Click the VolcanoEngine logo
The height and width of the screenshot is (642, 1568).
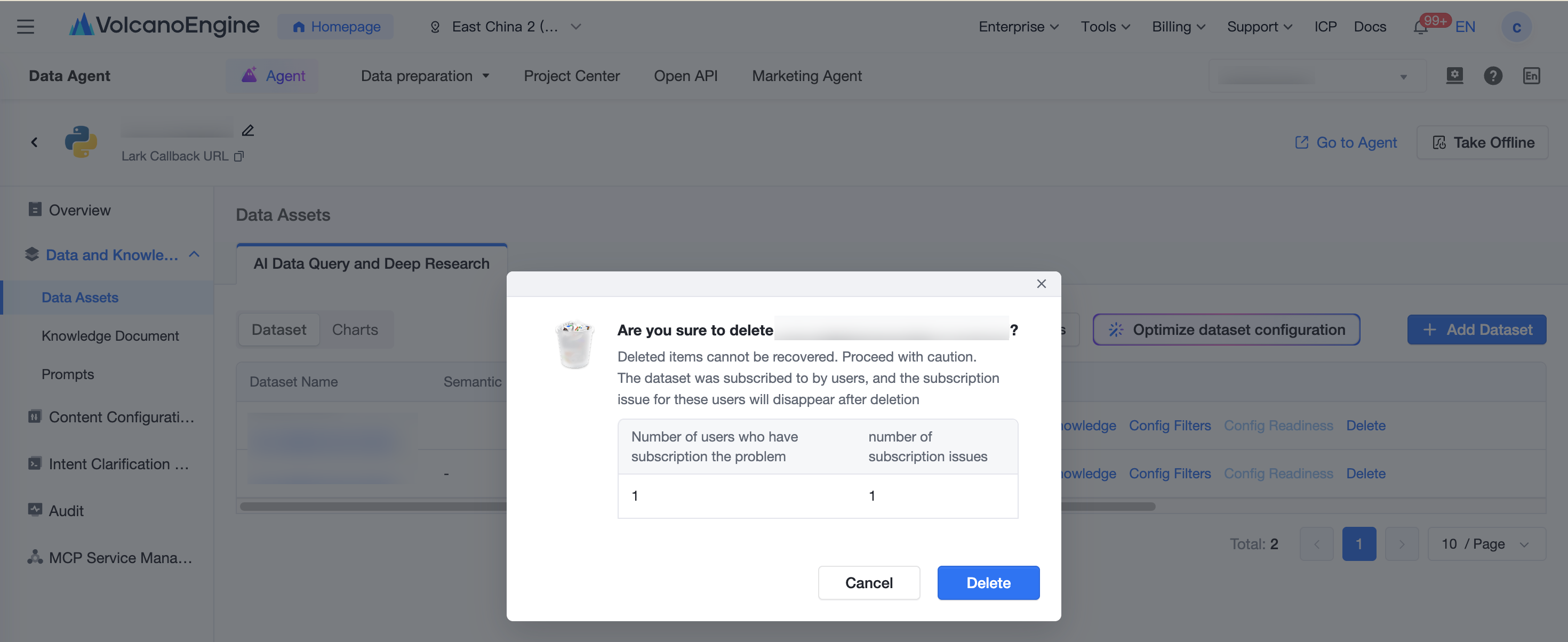point(164,26)
